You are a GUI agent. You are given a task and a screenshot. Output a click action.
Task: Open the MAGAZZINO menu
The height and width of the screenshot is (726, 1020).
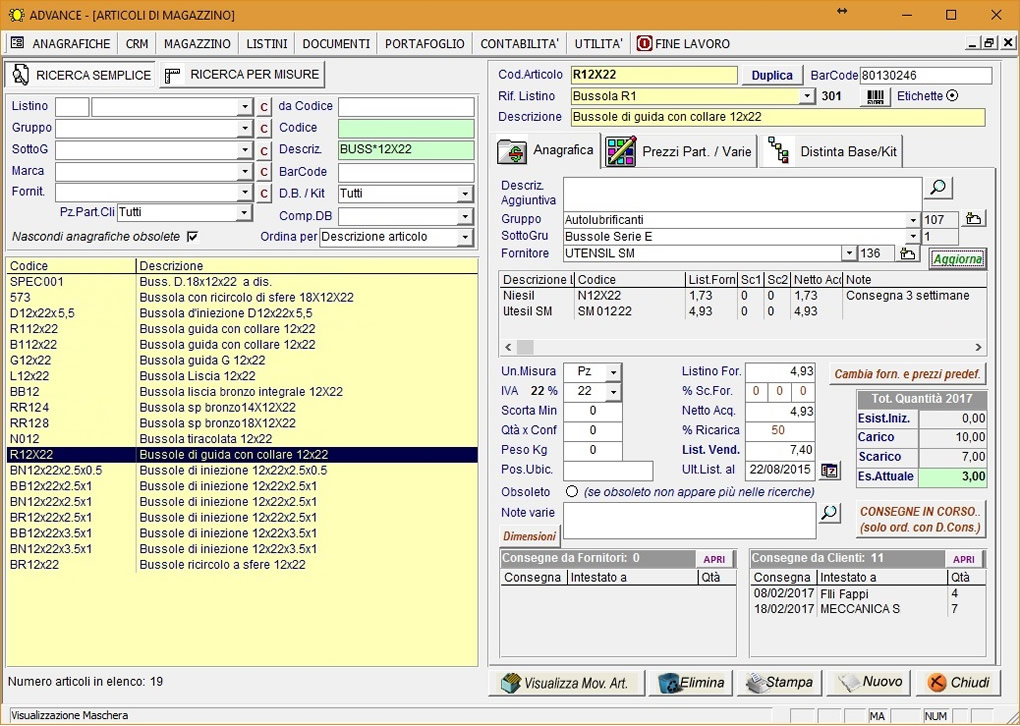(x=197, y=44)
